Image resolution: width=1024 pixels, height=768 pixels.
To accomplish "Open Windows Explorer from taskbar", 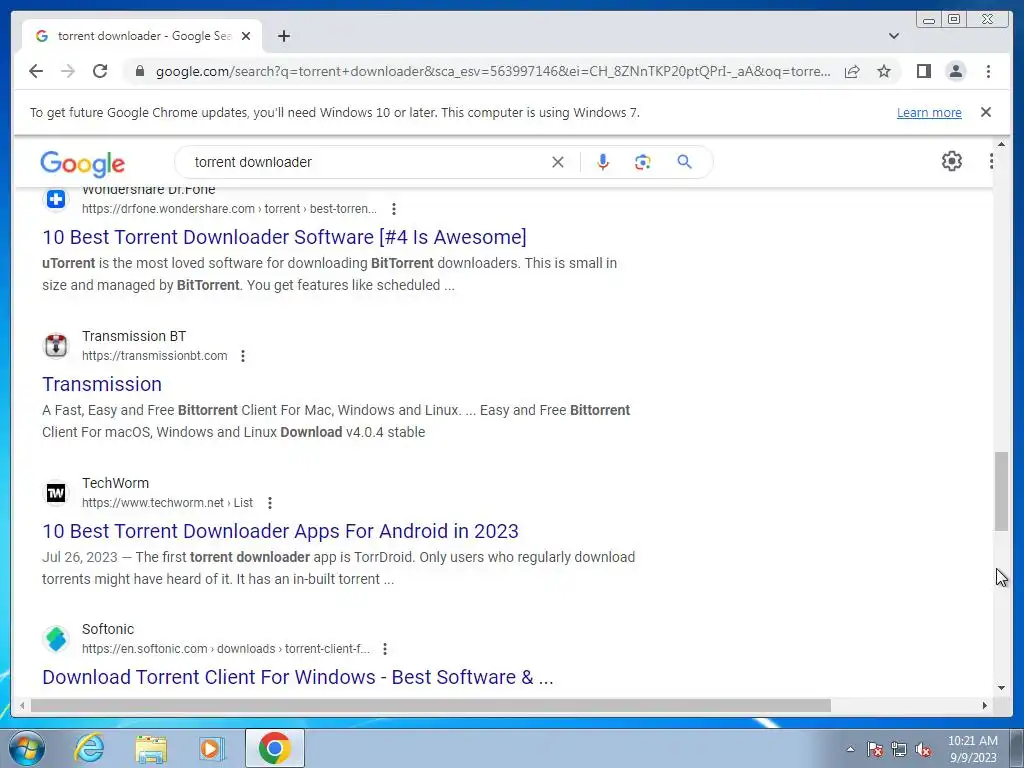I will tap(151, 749).
